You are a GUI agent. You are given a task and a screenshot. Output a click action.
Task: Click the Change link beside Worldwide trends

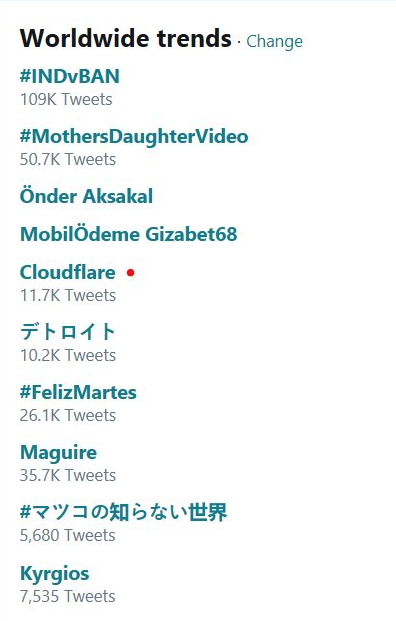(274, 42)
